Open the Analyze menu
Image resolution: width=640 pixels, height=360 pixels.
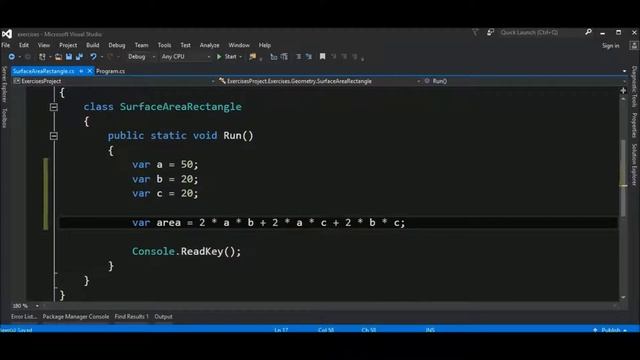(x=209, y=45)
